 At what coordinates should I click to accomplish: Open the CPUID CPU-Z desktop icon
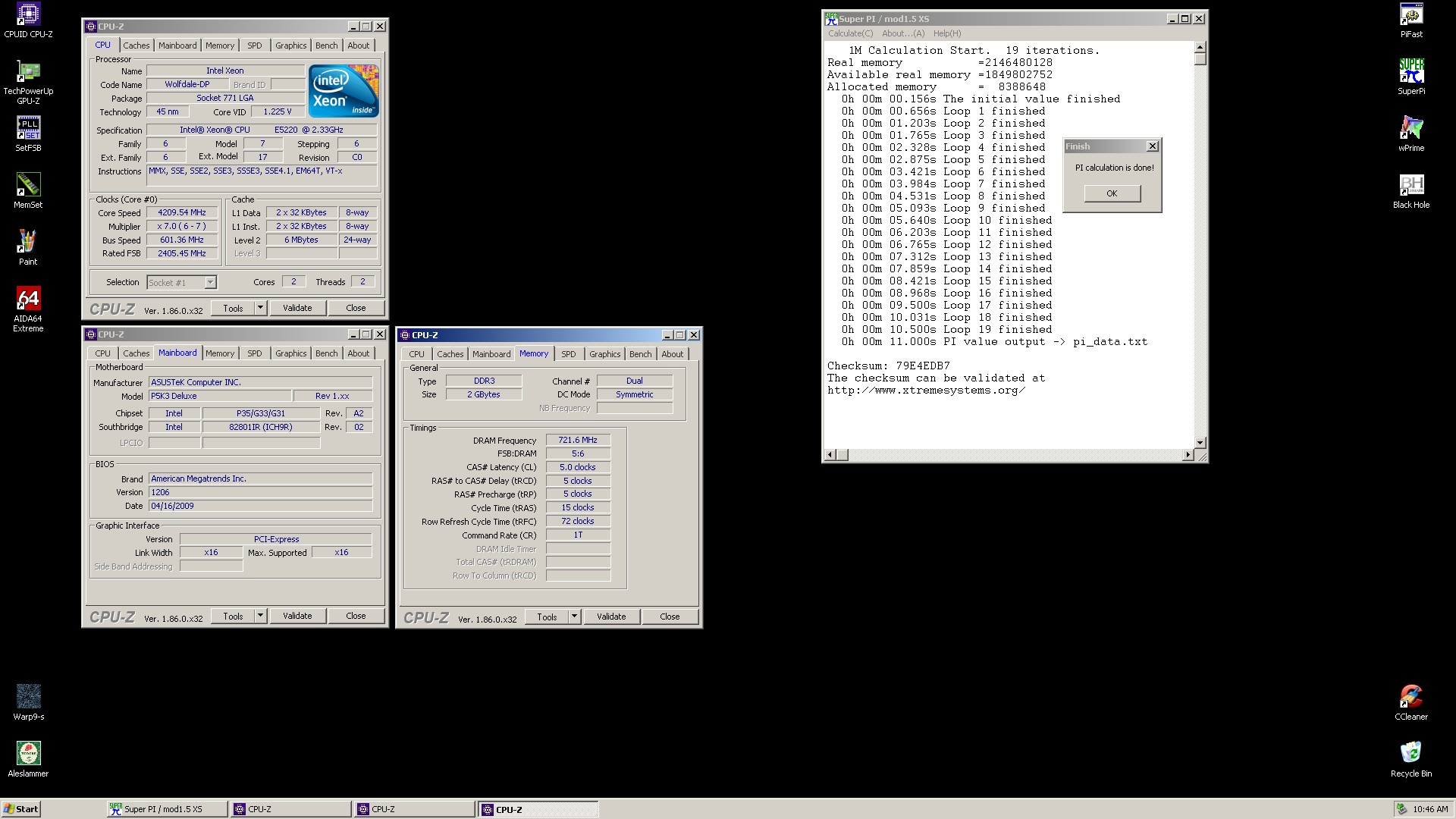pyautogui.click(x=28, y=20)
